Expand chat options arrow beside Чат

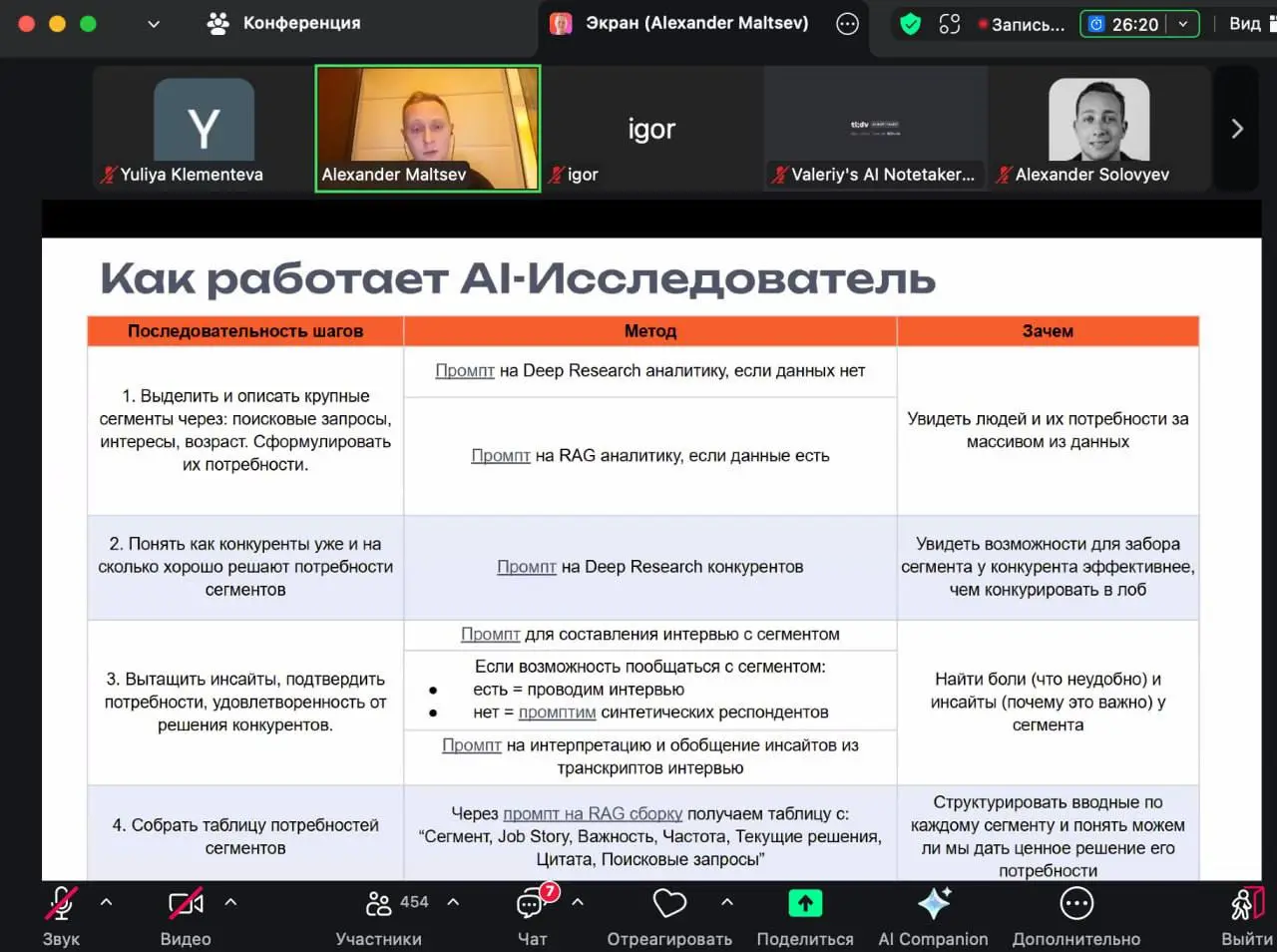[x=577, y=902]
